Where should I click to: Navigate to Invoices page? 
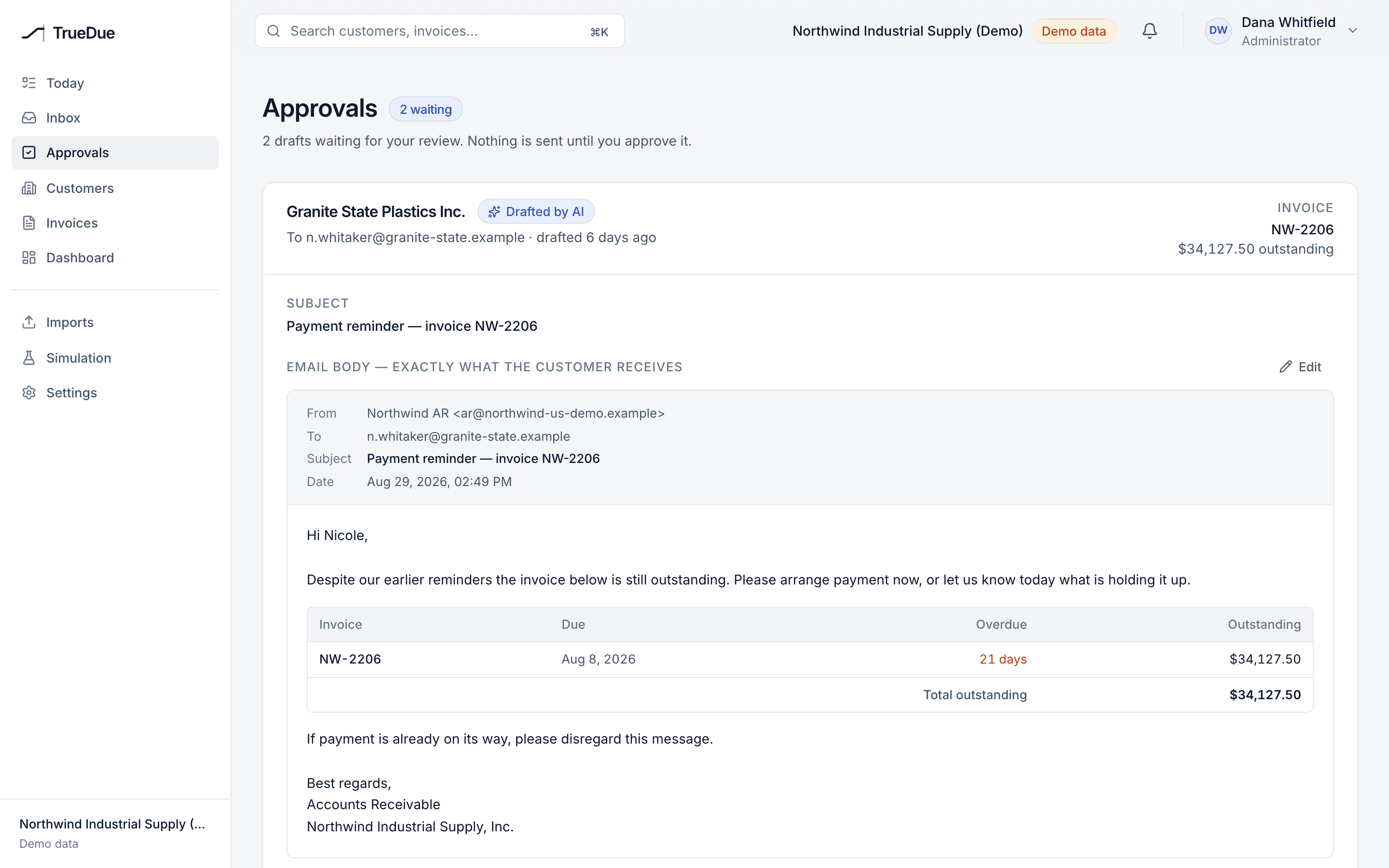[115, 223]
